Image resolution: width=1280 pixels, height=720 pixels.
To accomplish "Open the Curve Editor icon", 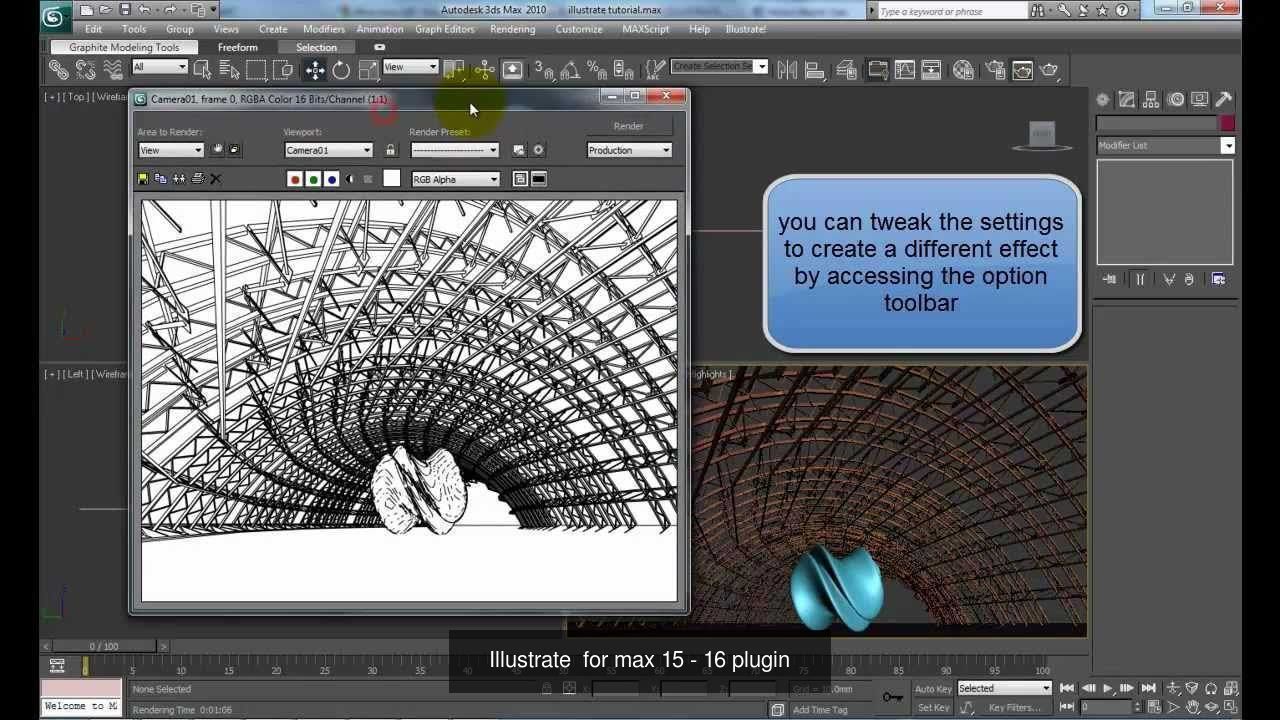I will pyautogui.click(x=905, y=69).
